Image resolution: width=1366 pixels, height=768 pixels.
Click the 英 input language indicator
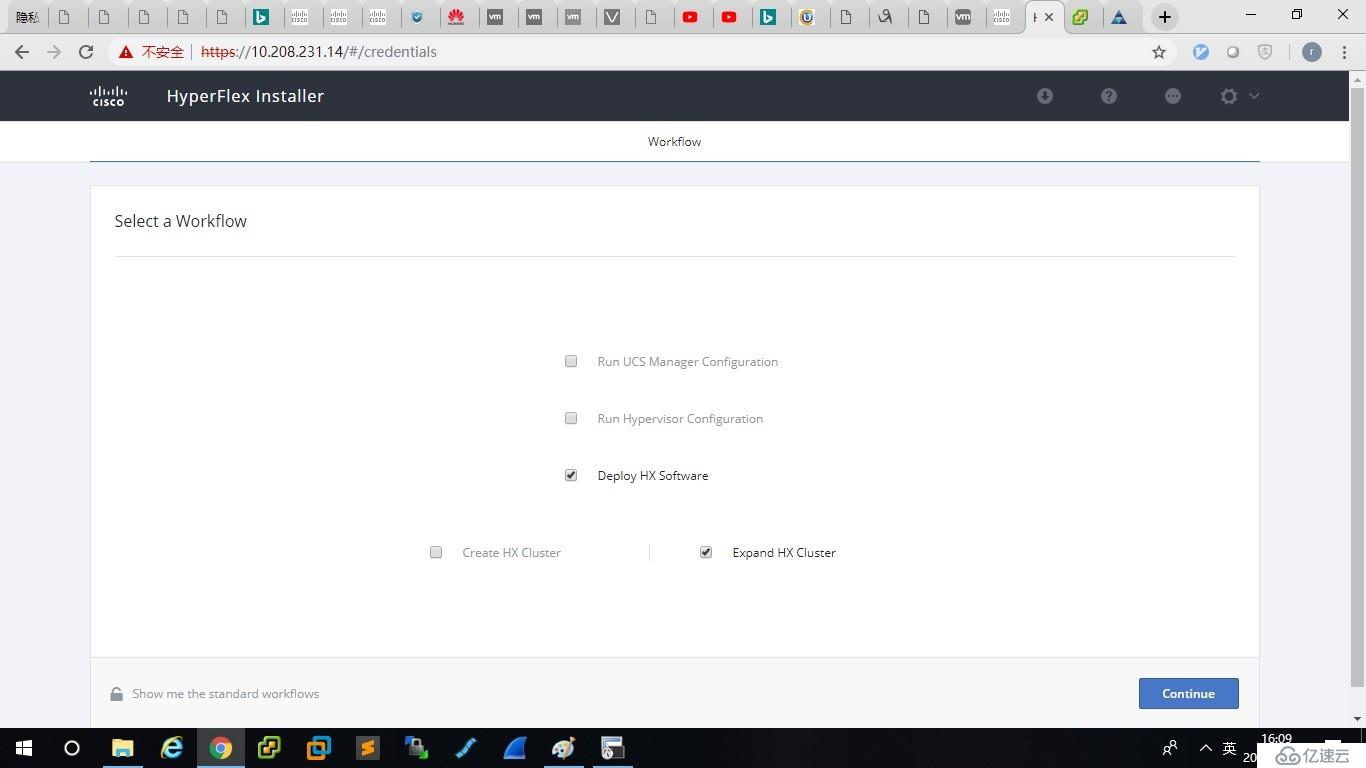click(1230, 748)
